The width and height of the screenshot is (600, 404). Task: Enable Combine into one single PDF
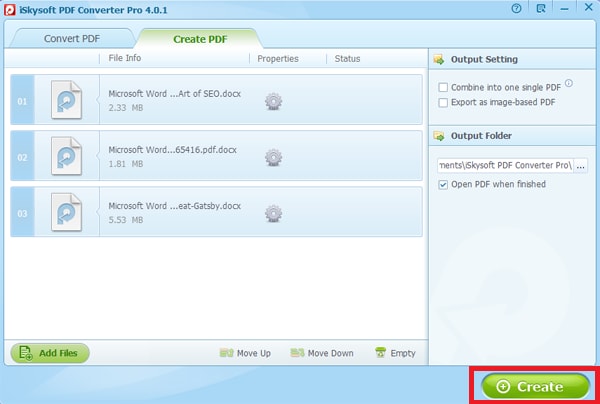click(x=443, y=88)
